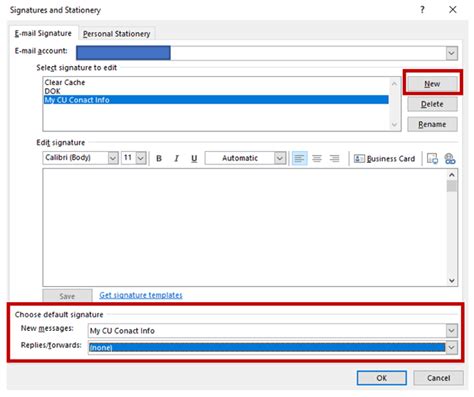Image resolution: width=474 pixels, height=397 pixels.
Task: Switch to the E-mail Signature tab
Action: point(43,33)
